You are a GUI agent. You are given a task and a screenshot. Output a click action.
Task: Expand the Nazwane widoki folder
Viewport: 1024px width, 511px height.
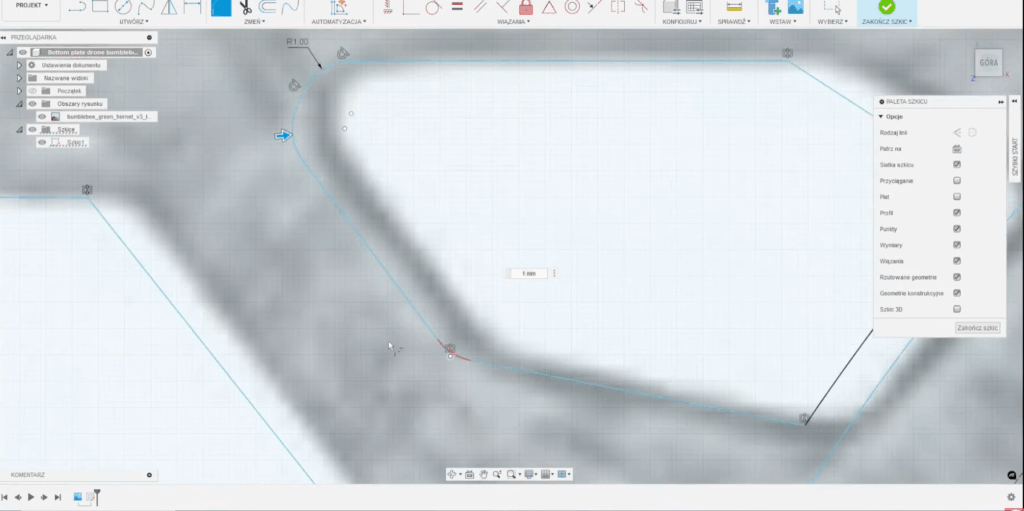click(x=19, y=78)
